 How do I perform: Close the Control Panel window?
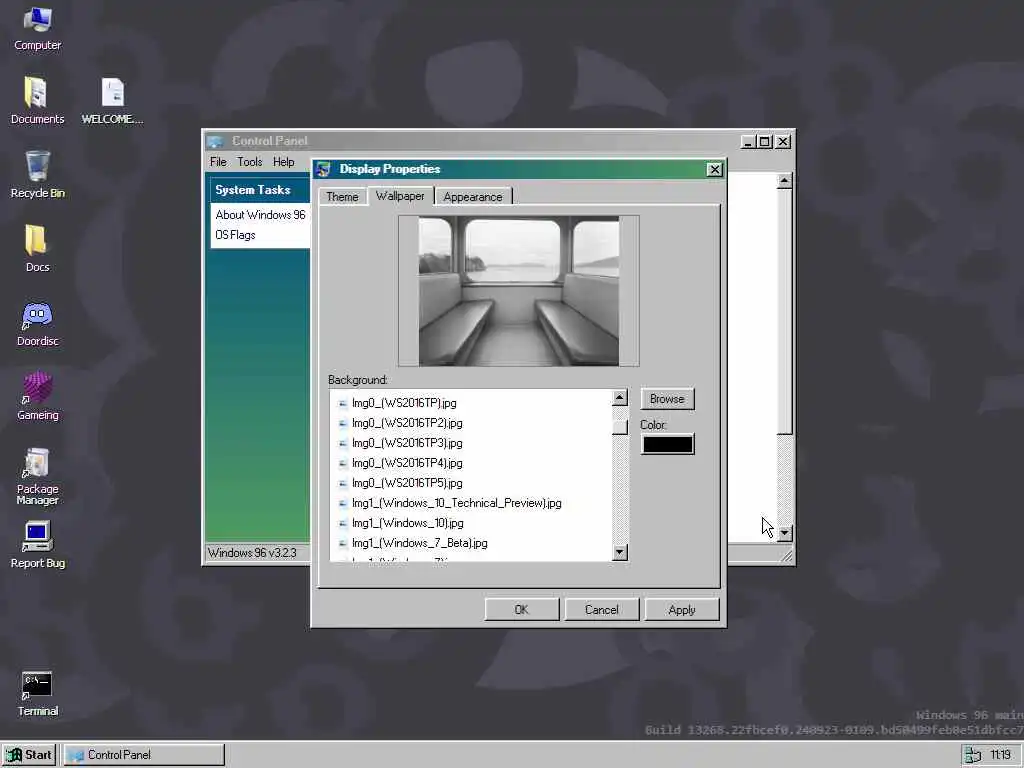(x=783, y=141)
